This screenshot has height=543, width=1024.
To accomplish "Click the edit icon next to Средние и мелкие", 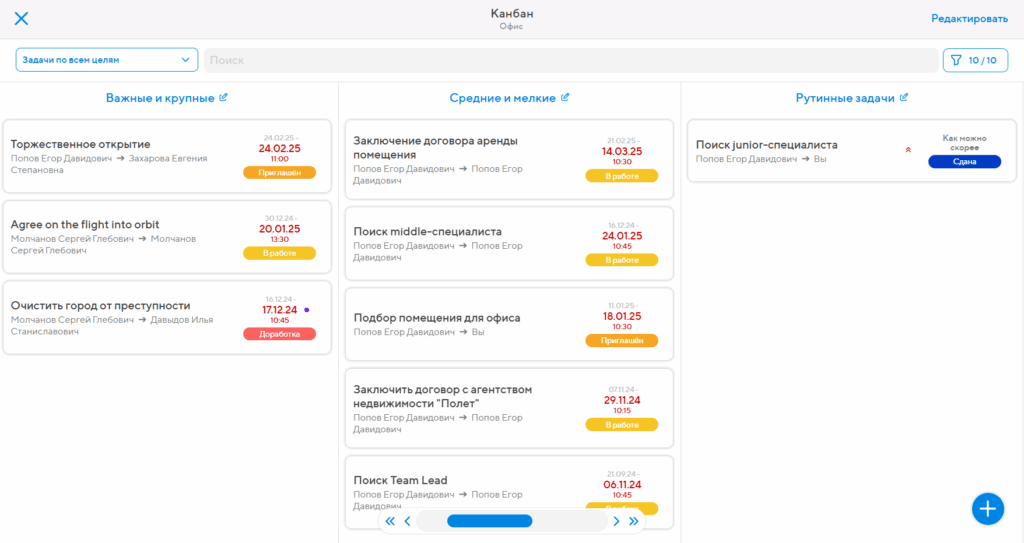I will pos(565,98).
